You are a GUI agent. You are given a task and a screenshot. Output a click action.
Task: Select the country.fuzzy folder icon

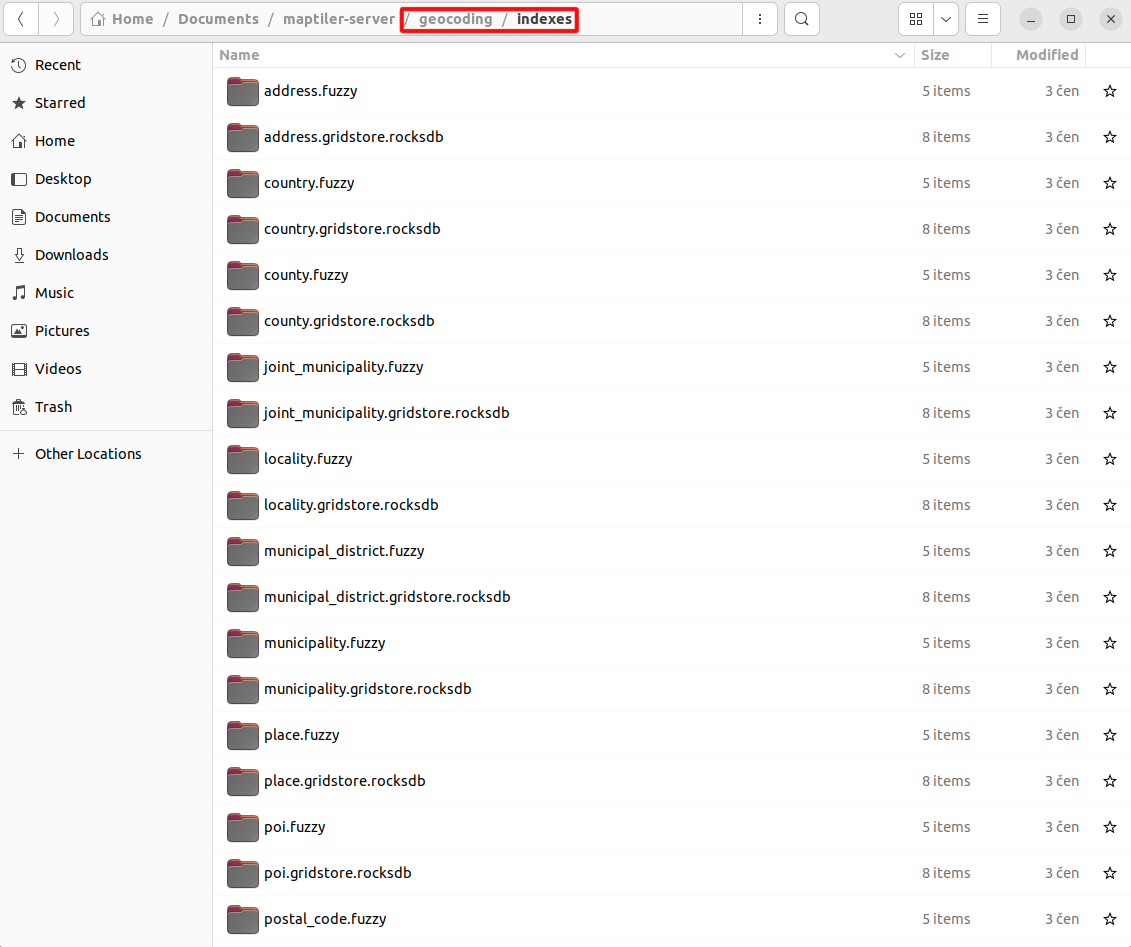click(242, 184)
